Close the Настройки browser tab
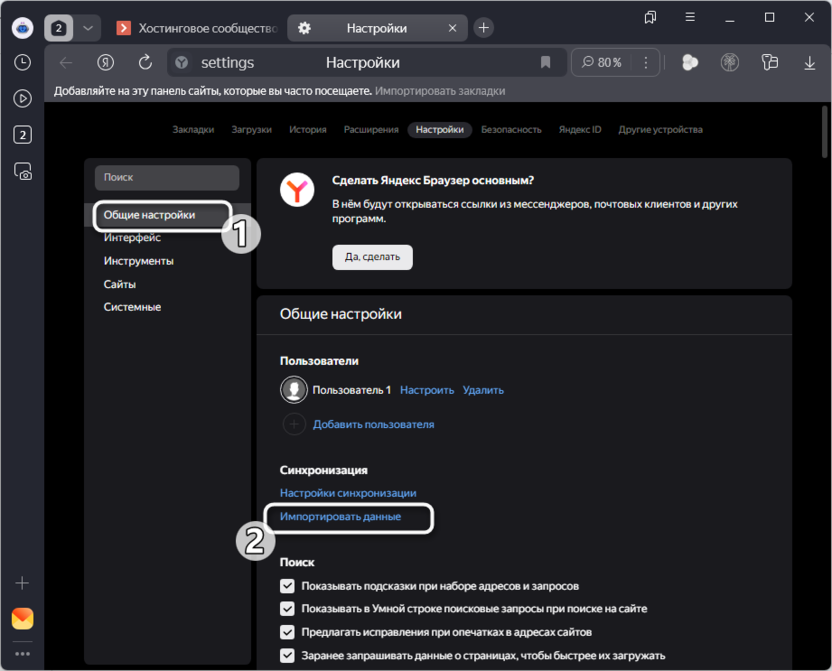 (452, 28)
